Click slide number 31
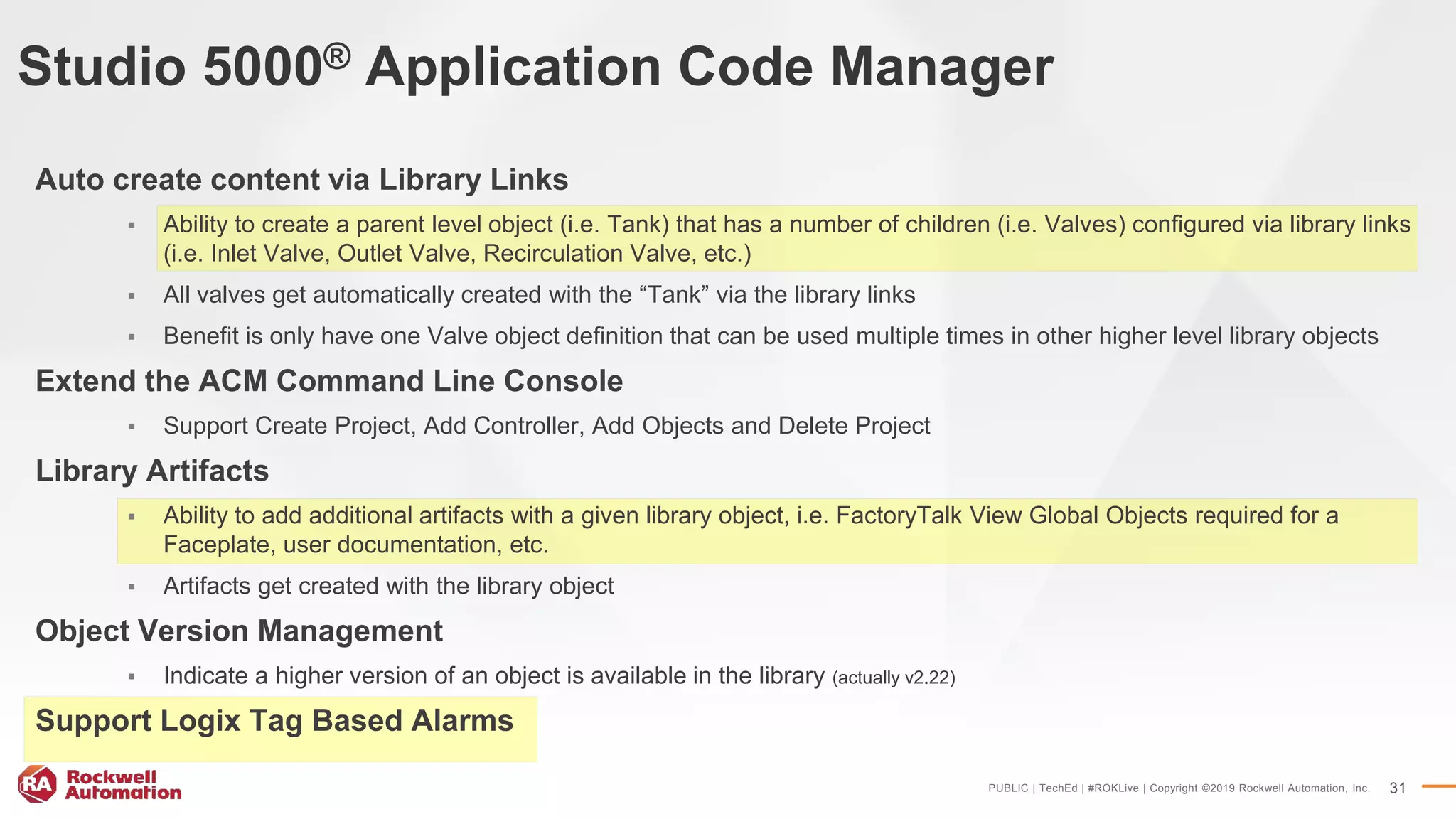1456x819 pixels. [1398, 788]
